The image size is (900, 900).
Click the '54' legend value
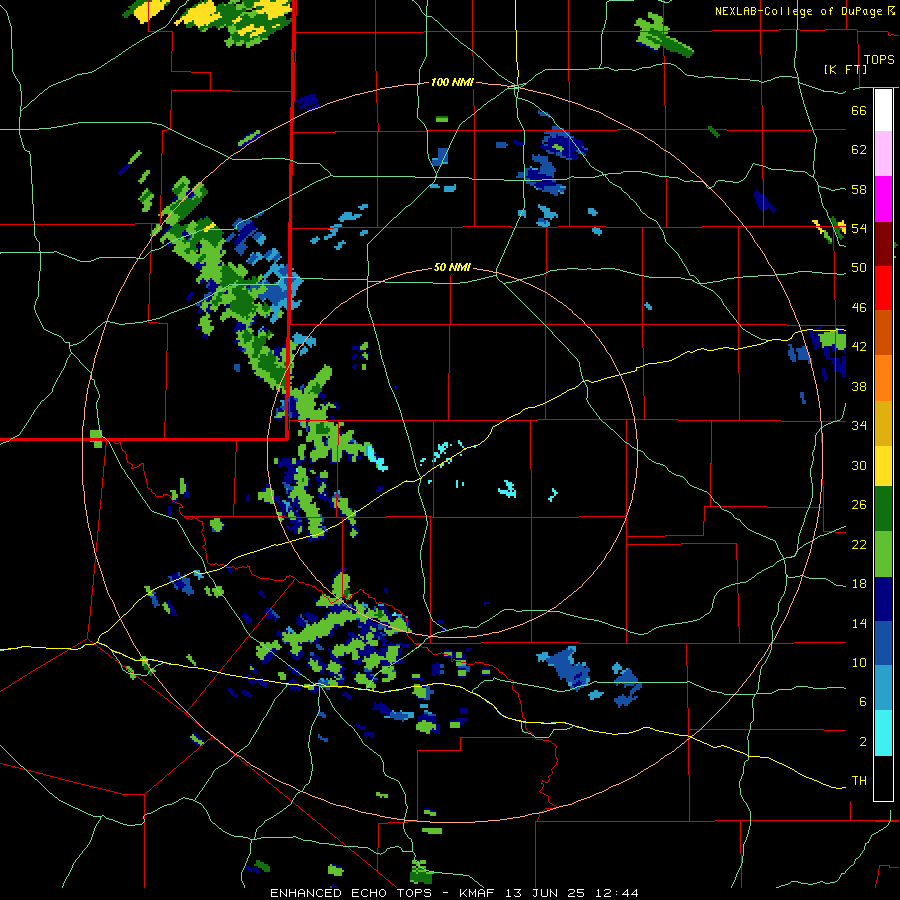pyautogui.click(x=859, y=228)
